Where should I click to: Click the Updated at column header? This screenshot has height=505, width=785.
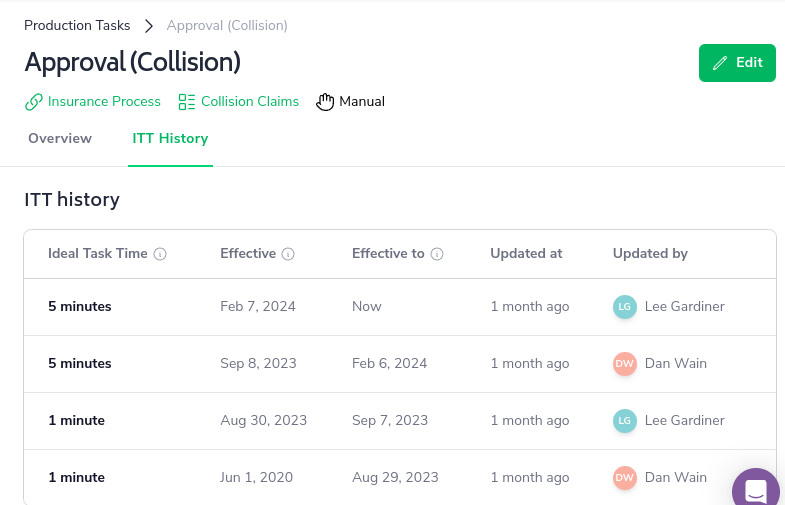(x=526, y=254)
